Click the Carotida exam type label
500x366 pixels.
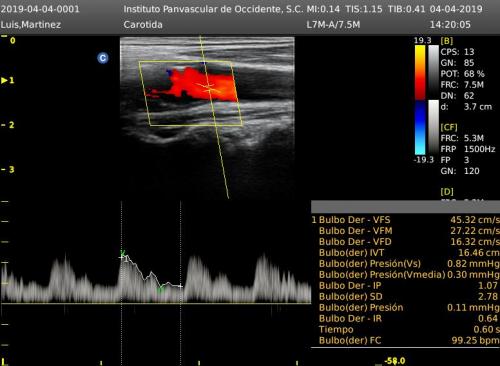143,25
